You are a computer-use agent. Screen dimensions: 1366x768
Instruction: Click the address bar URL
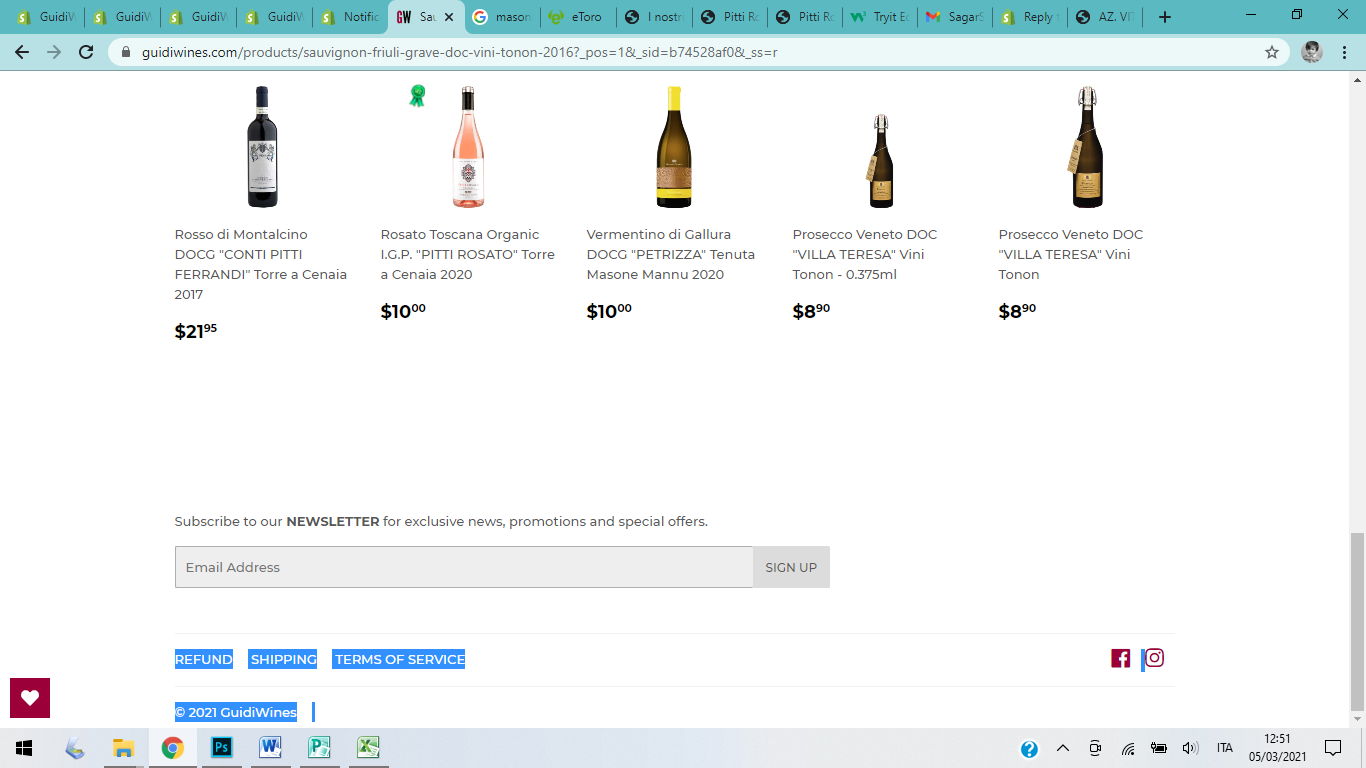460,52
